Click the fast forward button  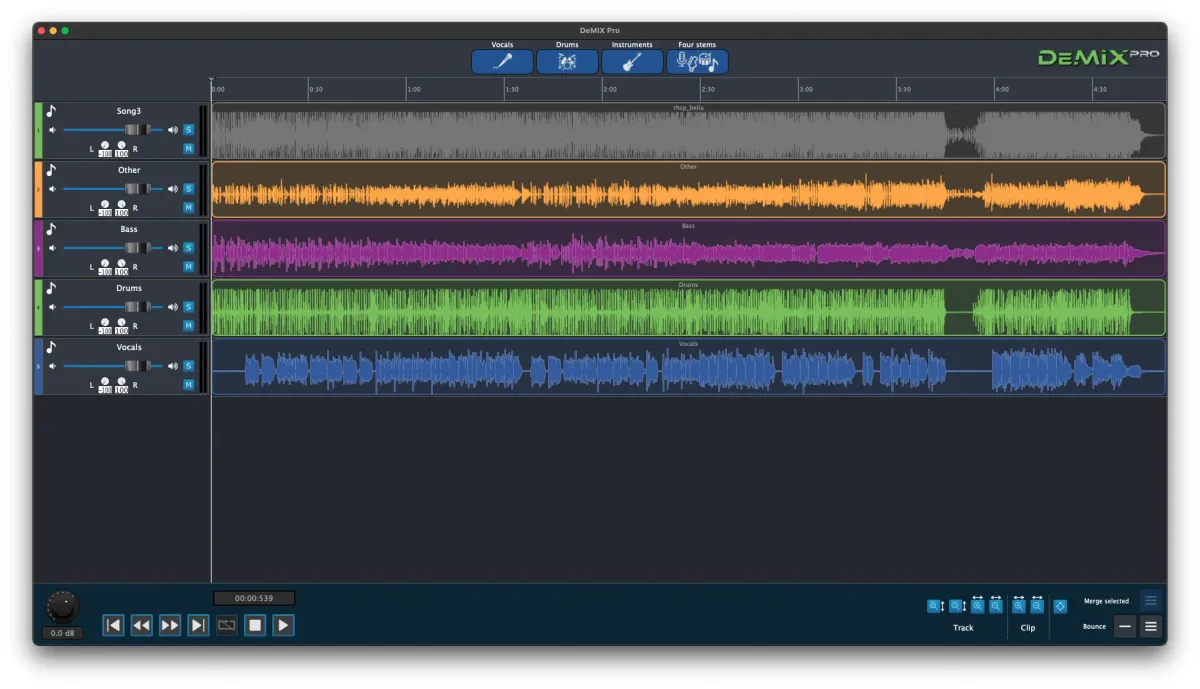(170, 625)
